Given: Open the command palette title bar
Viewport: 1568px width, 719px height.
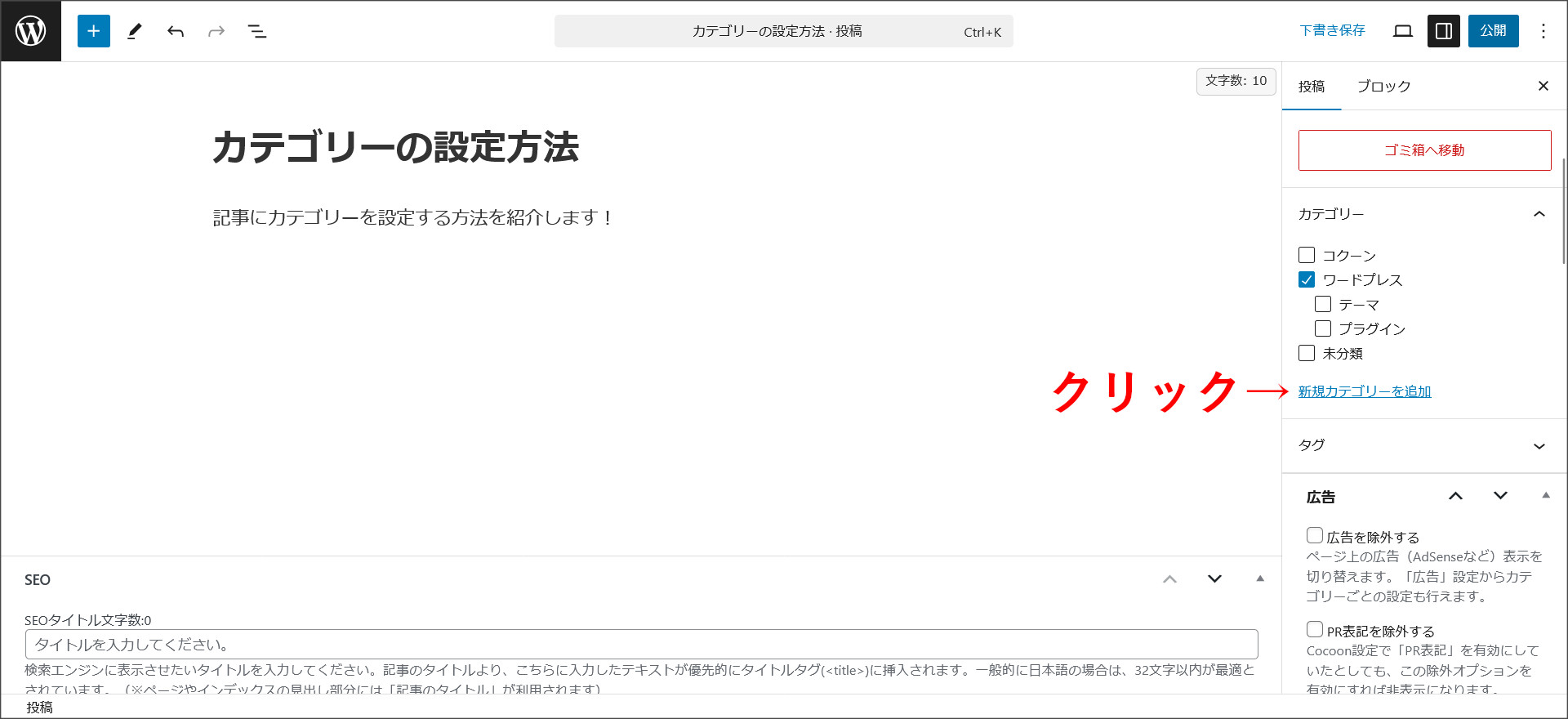Looking at the screenshot, I should [x=784, y=31].
